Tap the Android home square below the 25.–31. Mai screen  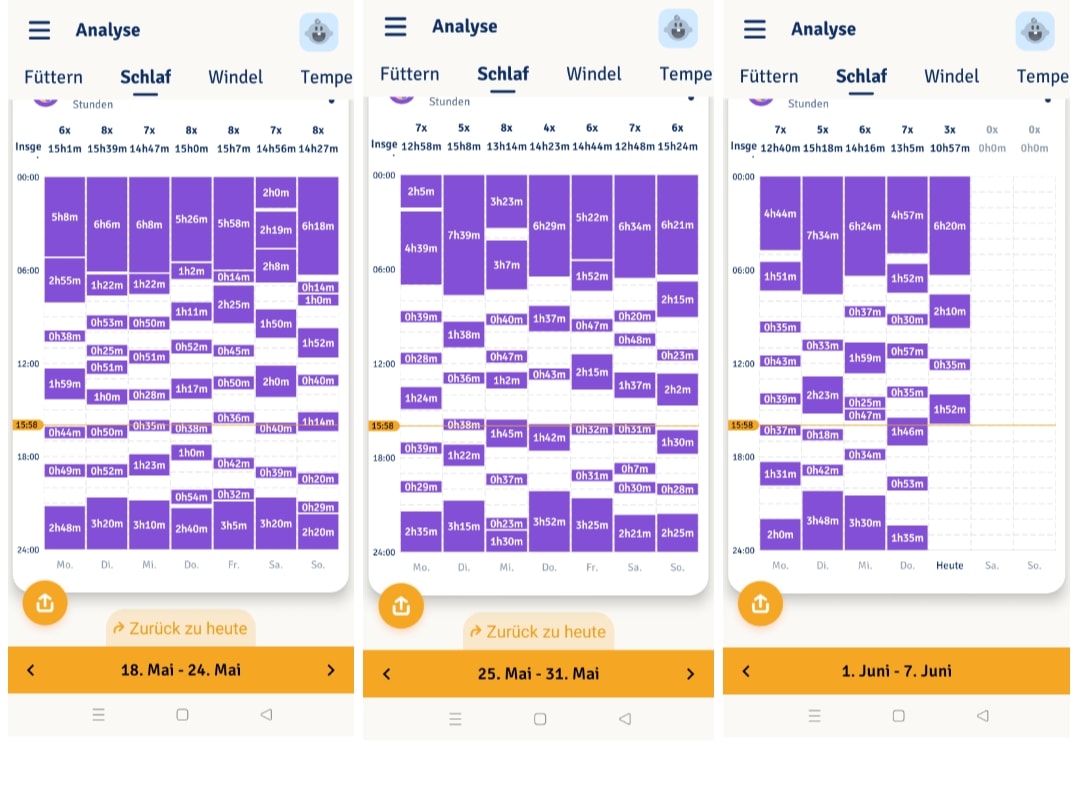[540, 719]
